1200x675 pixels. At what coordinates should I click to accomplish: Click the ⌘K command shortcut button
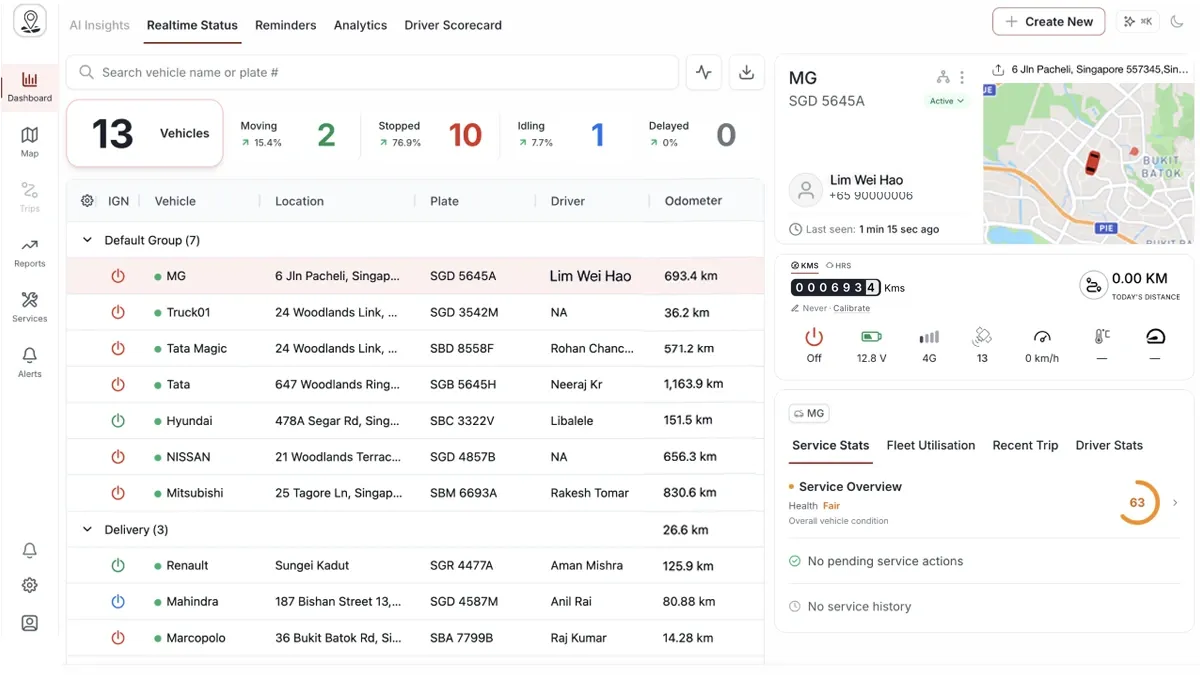pyautogui.click(x=1137, y=22)
